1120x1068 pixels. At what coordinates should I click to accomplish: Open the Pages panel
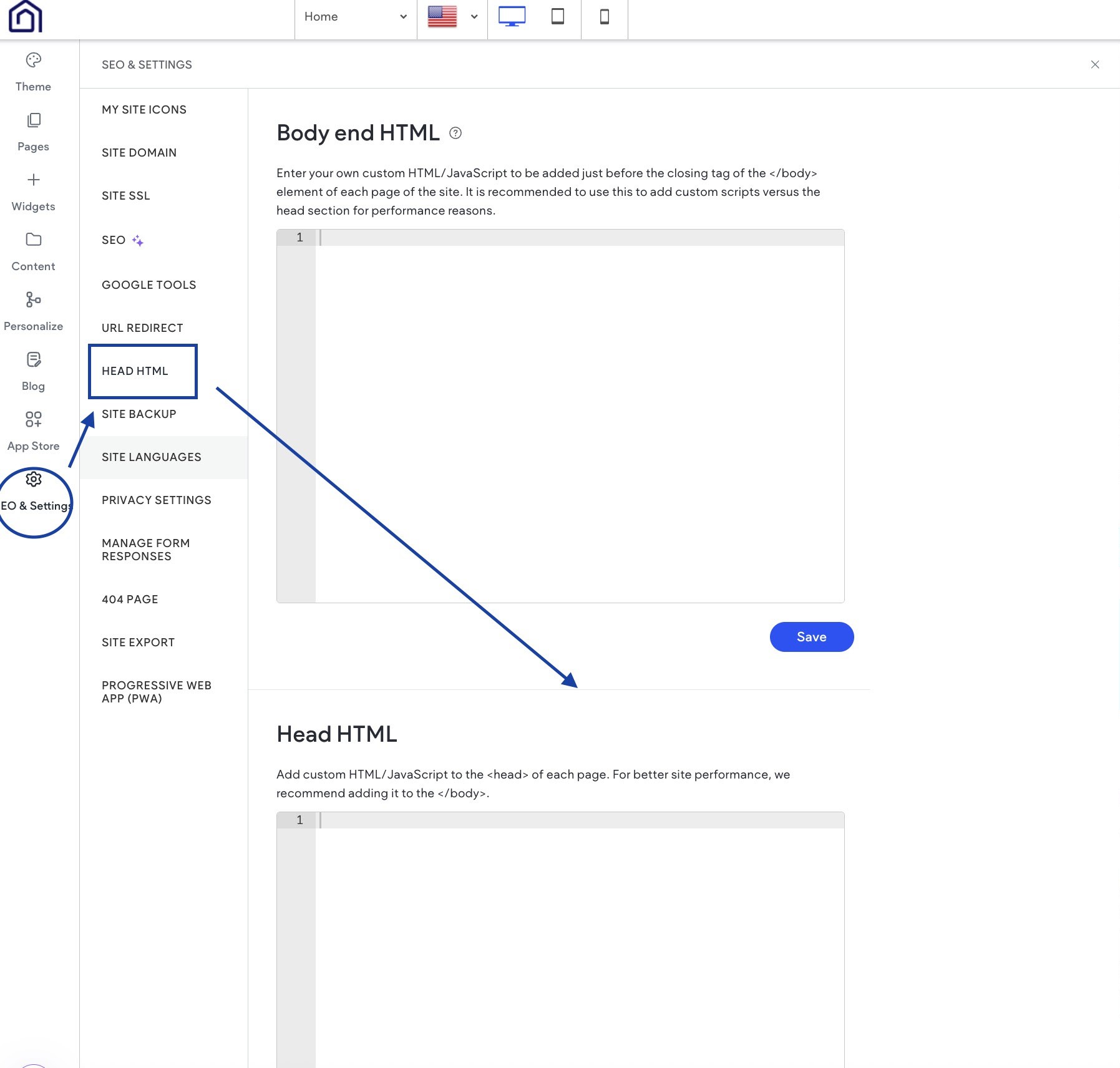[x=33, y=131]
